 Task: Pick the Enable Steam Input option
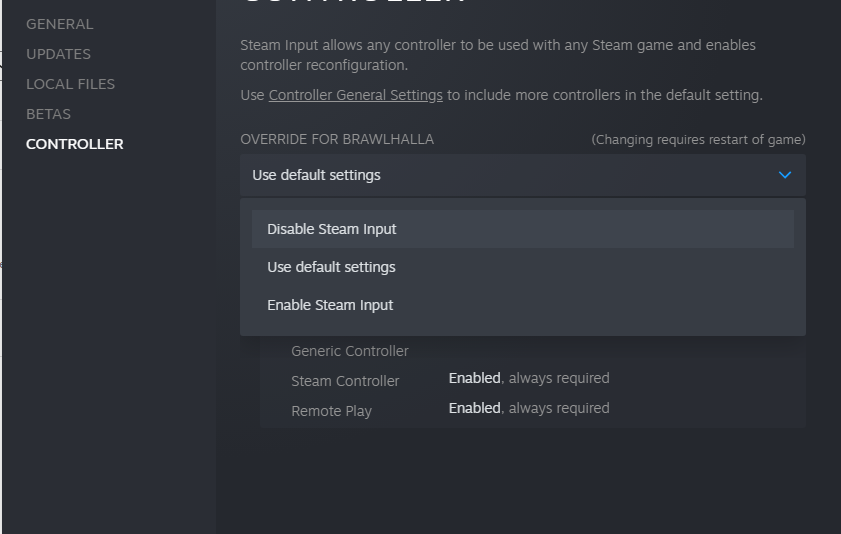[330, 305]
